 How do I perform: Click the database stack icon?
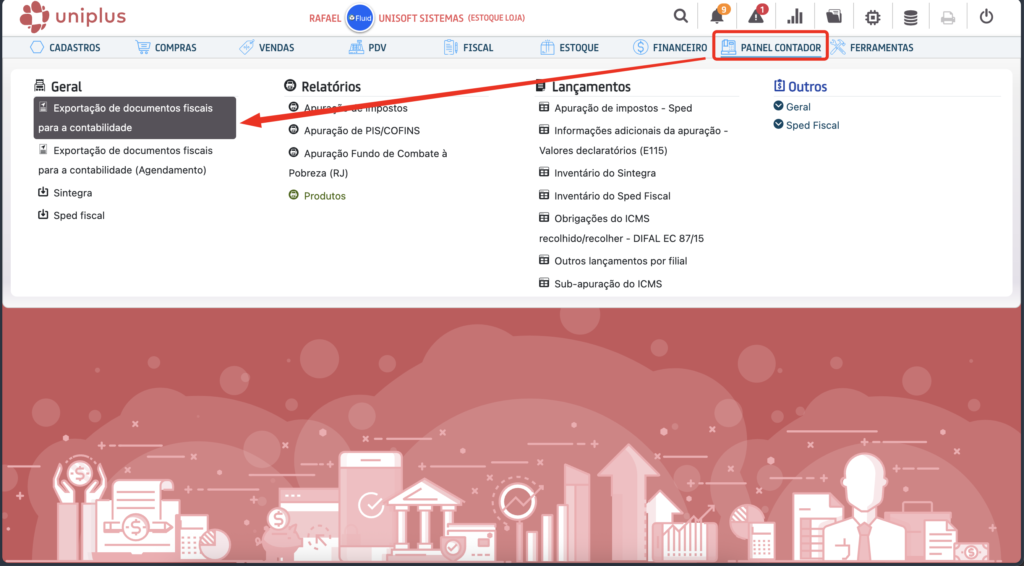pos(910,16)
